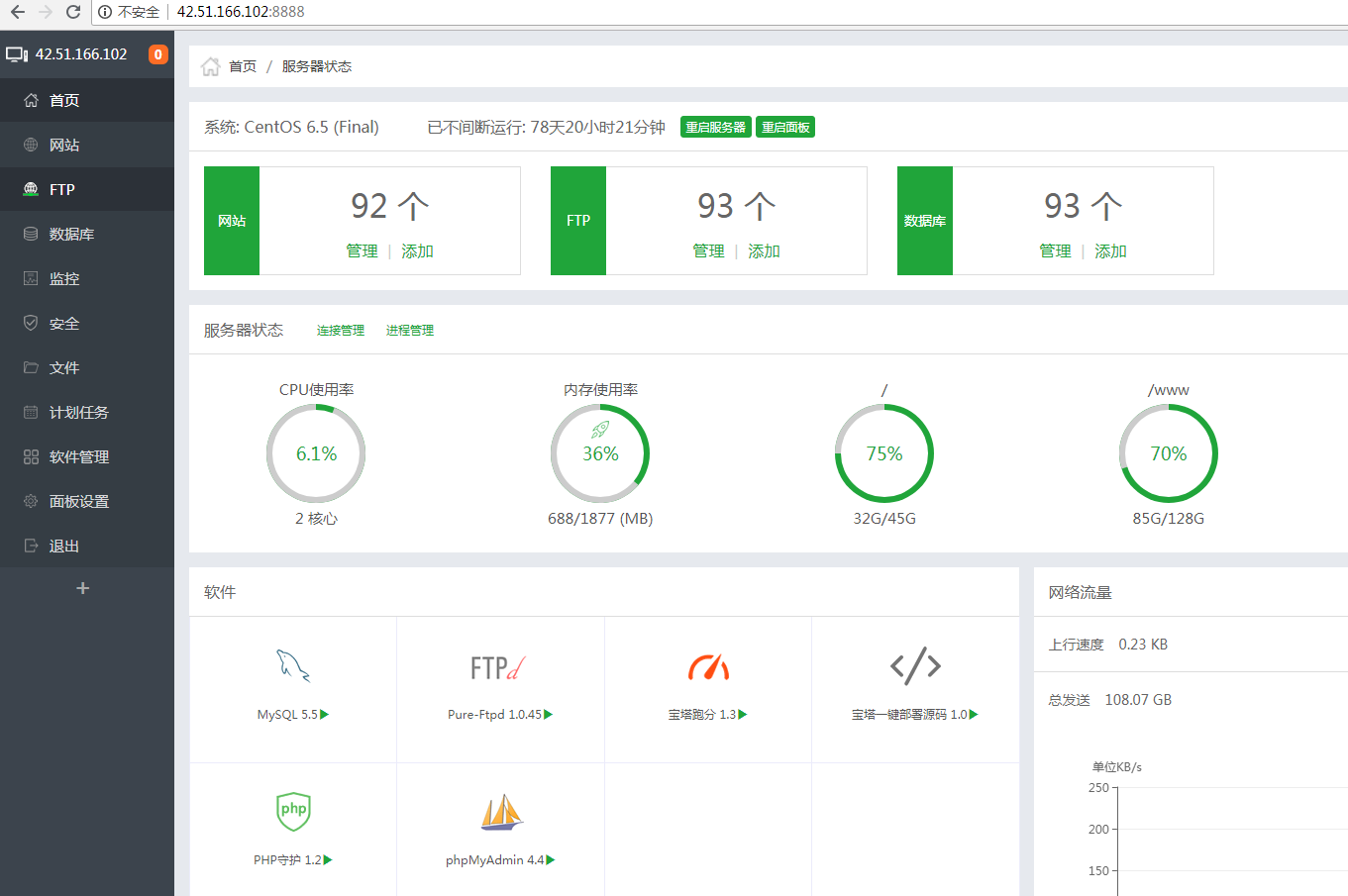This screenshot has height=896, width=1348.
Task: Click the phpMyAdmin sailboat icon
Action: (x=501, y=812)
